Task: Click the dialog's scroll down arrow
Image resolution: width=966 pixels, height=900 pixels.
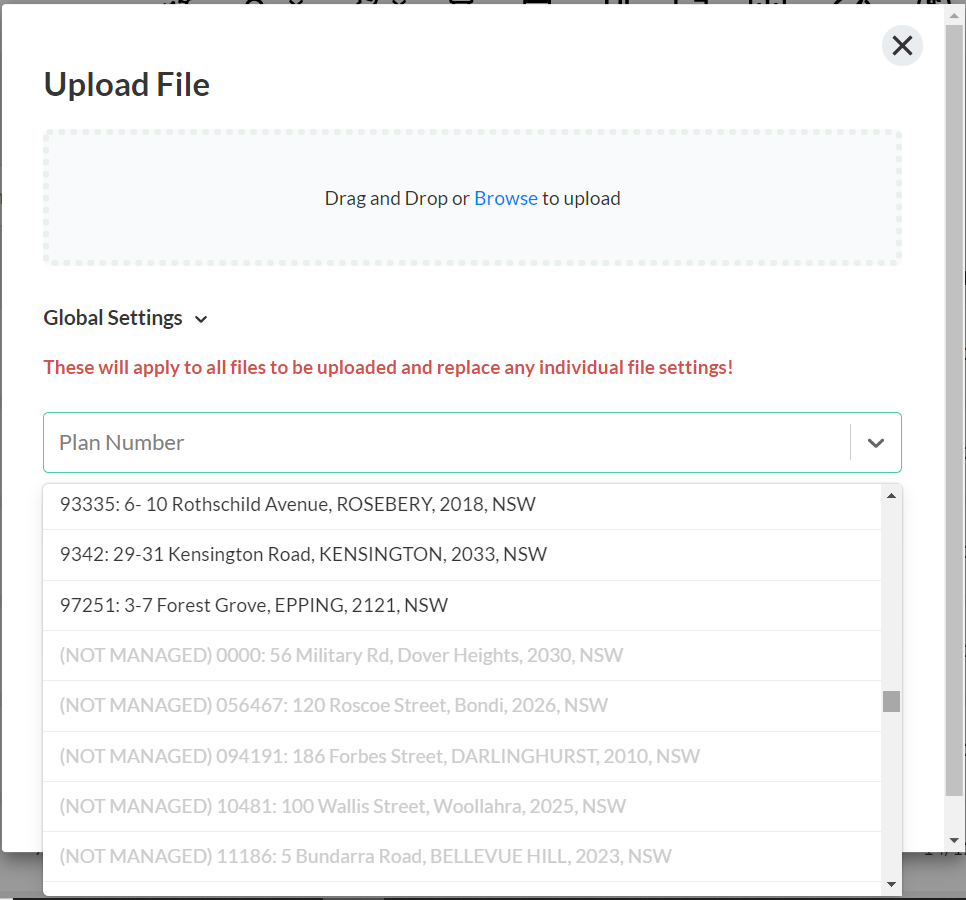Action: [x=955, y=840]
